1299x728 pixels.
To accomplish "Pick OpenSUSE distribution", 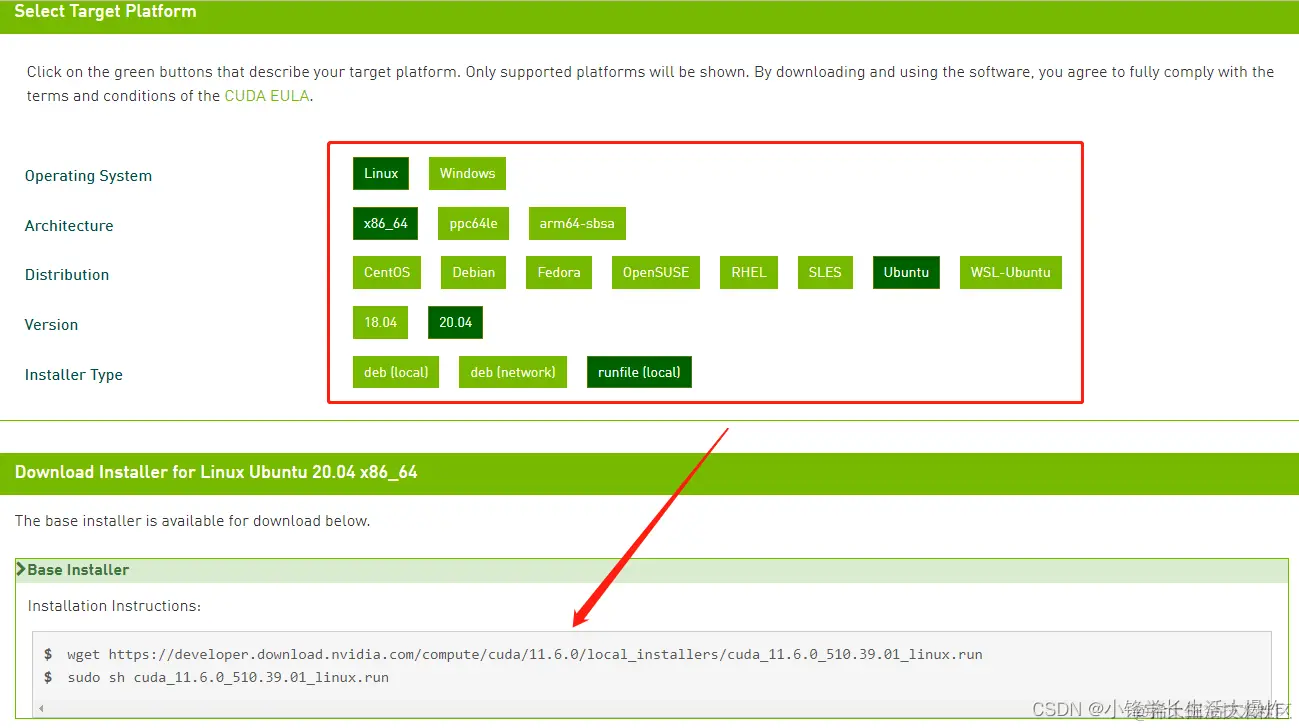I will click(x=656, y=272).
